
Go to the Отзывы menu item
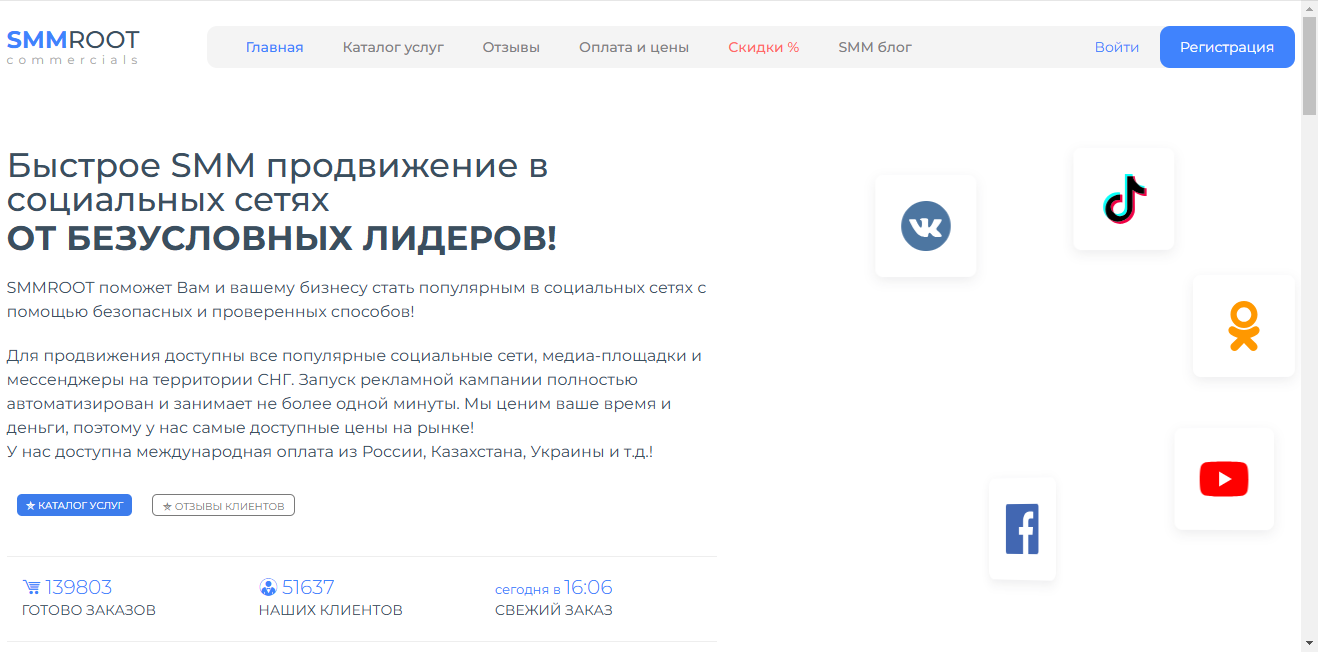(x=511, y=47)
